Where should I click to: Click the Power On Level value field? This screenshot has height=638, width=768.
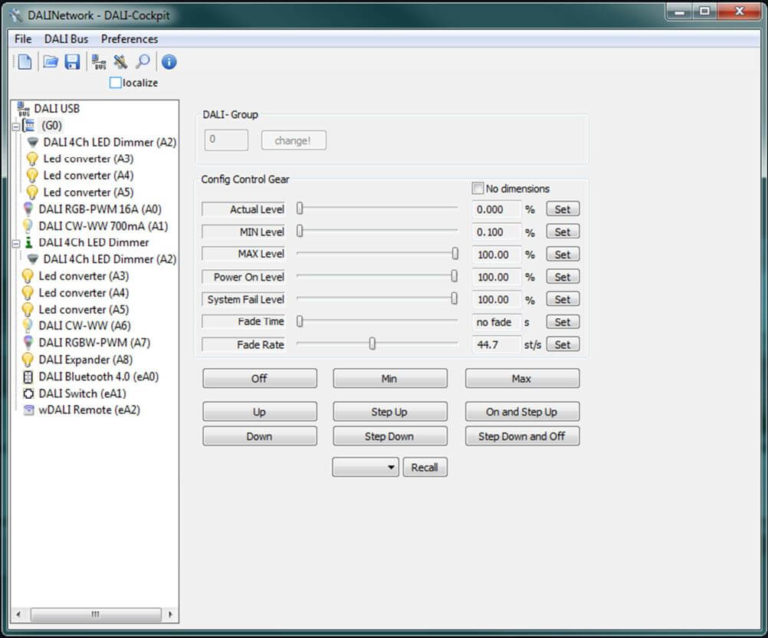click(496, 277)
